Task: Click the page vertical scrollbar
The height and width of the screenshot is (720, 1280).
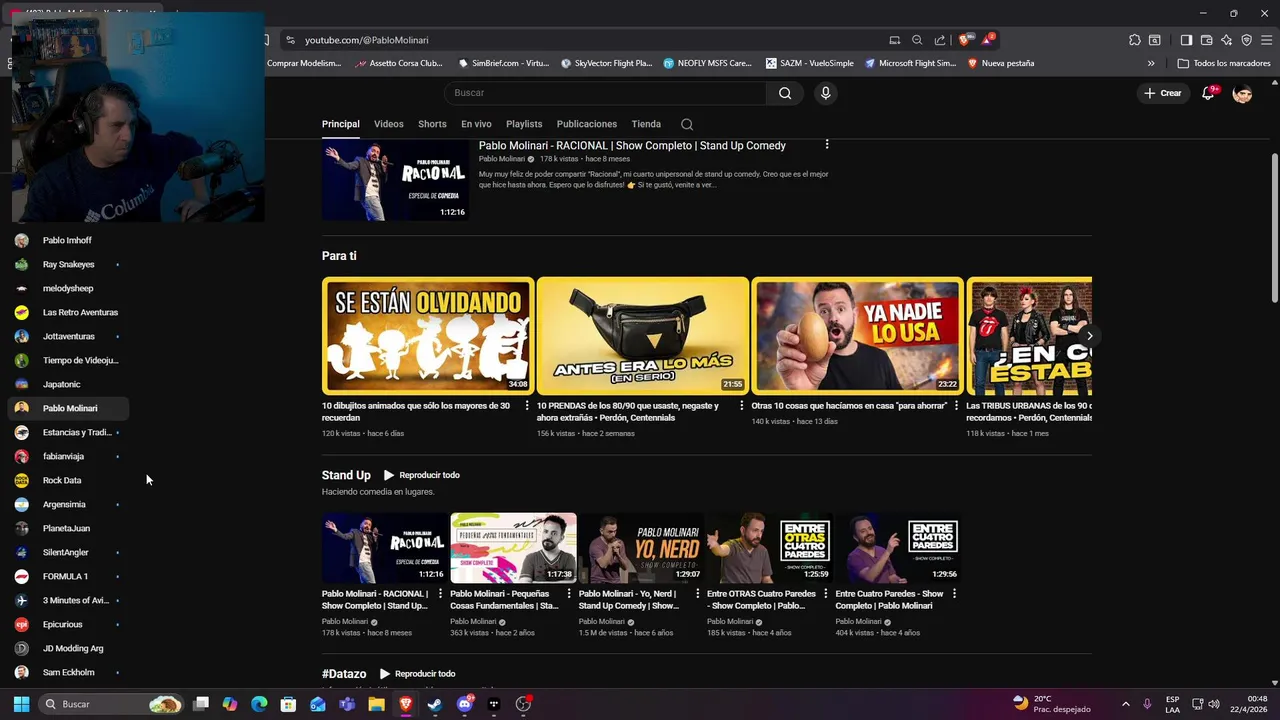Action: pos(1274,228)
